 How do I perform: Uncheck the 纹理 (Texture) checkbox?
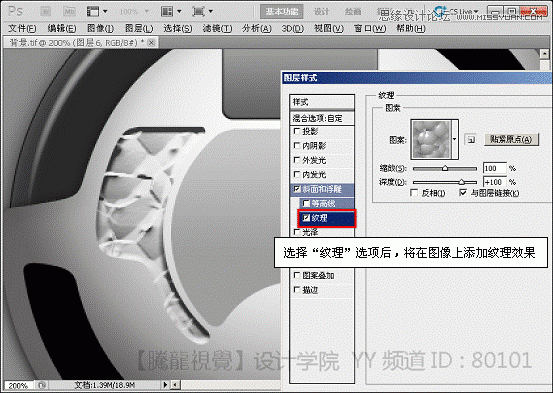click(x=306, y=218)
